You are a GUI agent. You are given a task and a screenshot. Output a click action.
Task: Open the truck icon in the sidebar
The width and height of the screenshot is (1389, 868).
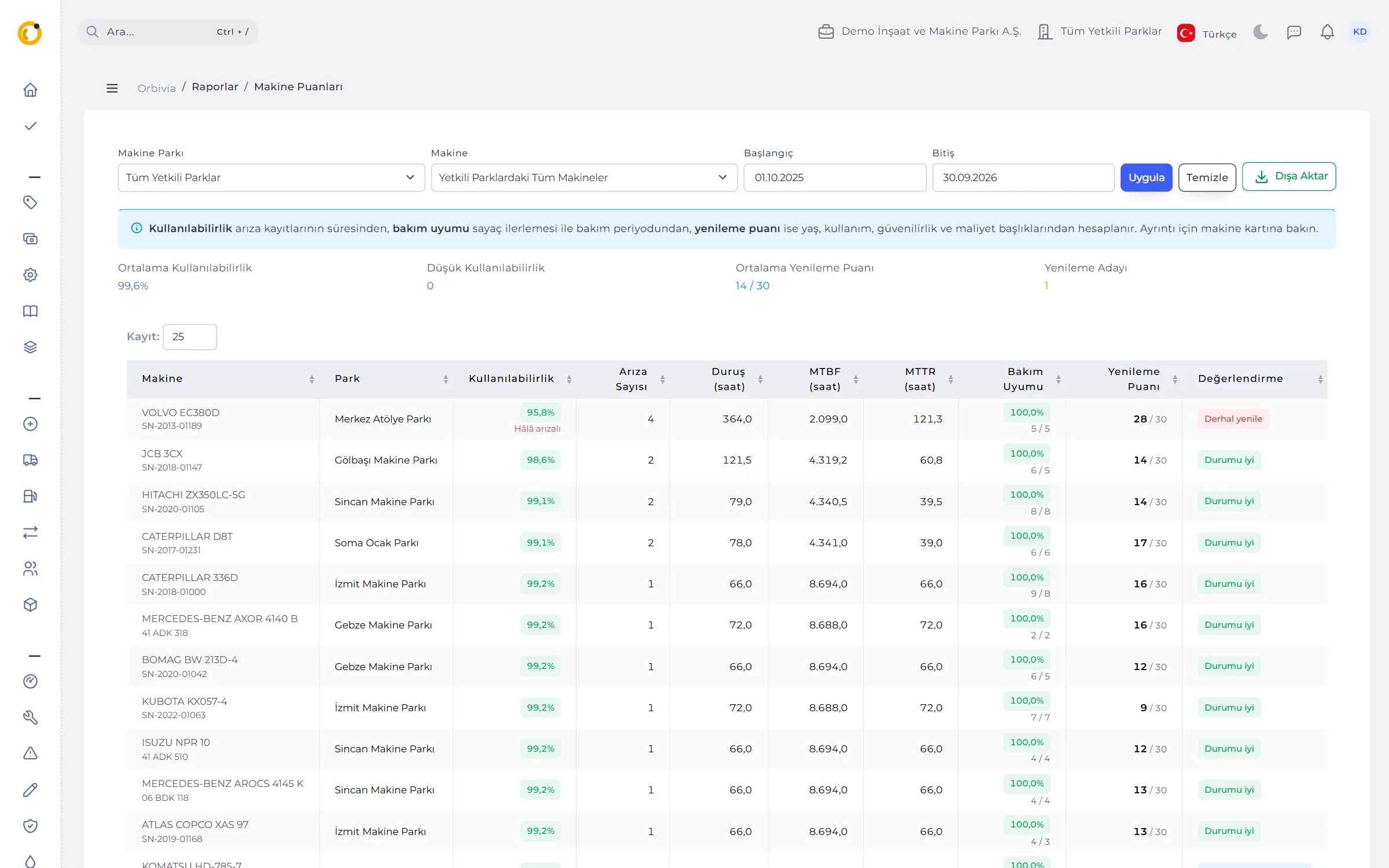(x=30, y=460)
